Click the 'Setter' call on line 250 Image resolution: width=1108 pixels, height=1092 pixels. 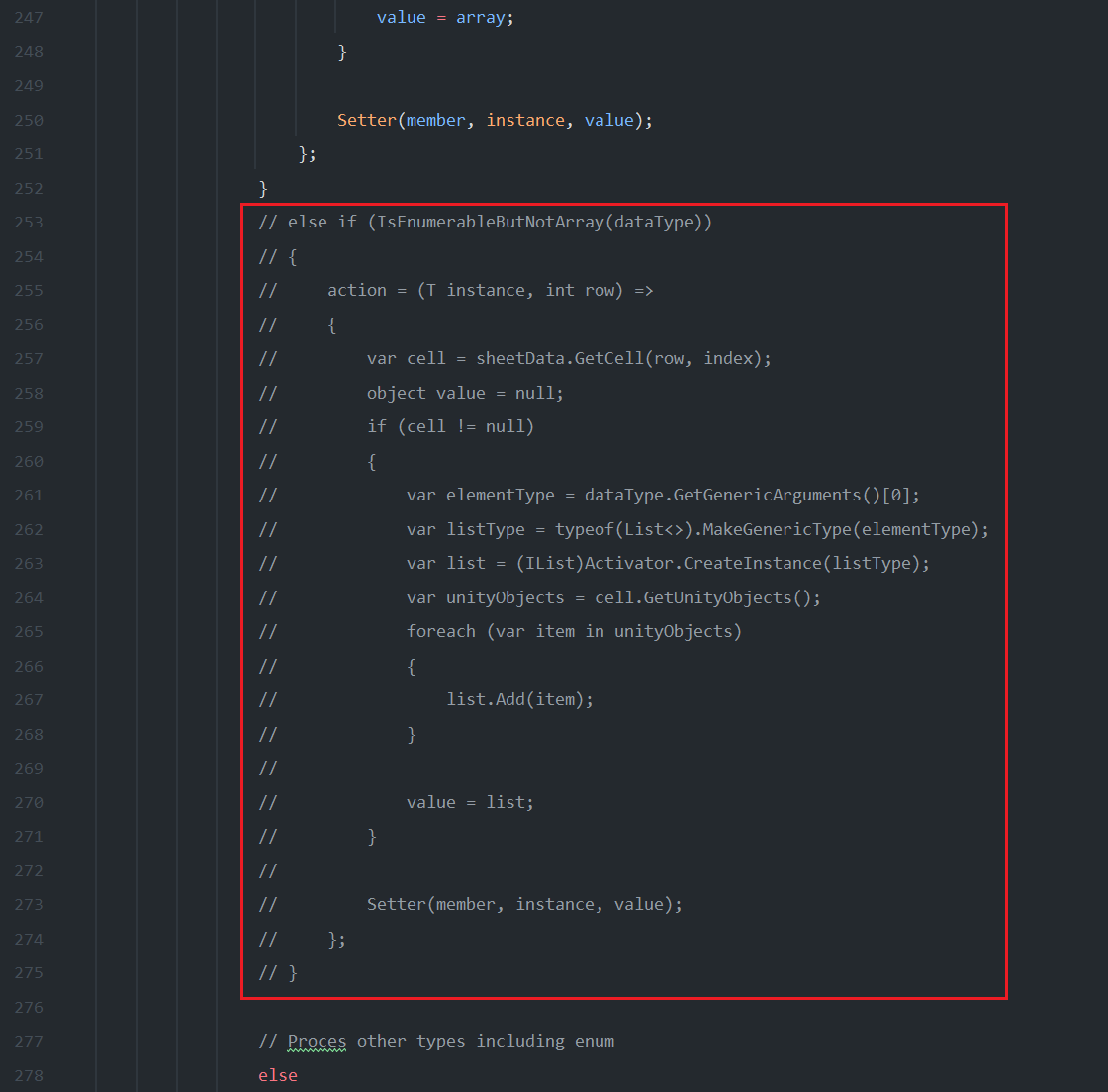click(367, 120)
